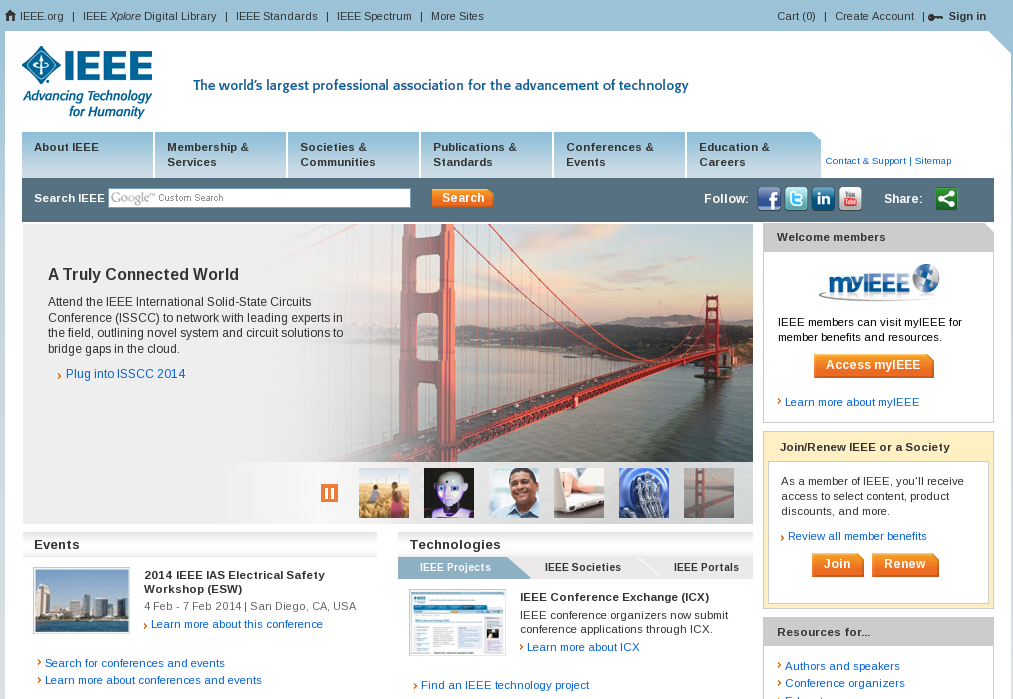1013x699 pixels.
Task: Open Find an IEEE technology project link
Action: pos(505,685)
